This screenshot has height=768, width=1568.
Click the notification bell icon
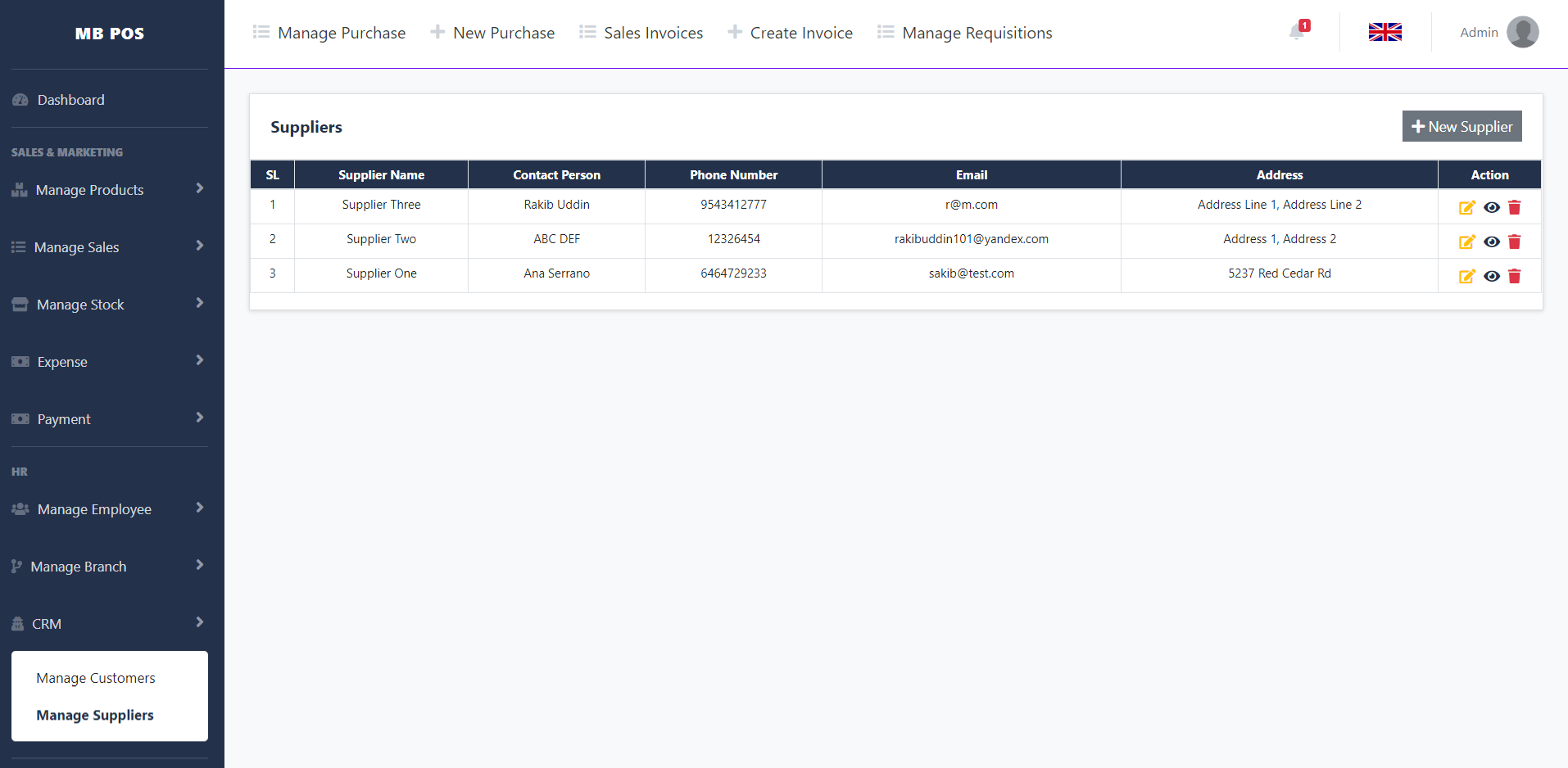(1296, 32)
